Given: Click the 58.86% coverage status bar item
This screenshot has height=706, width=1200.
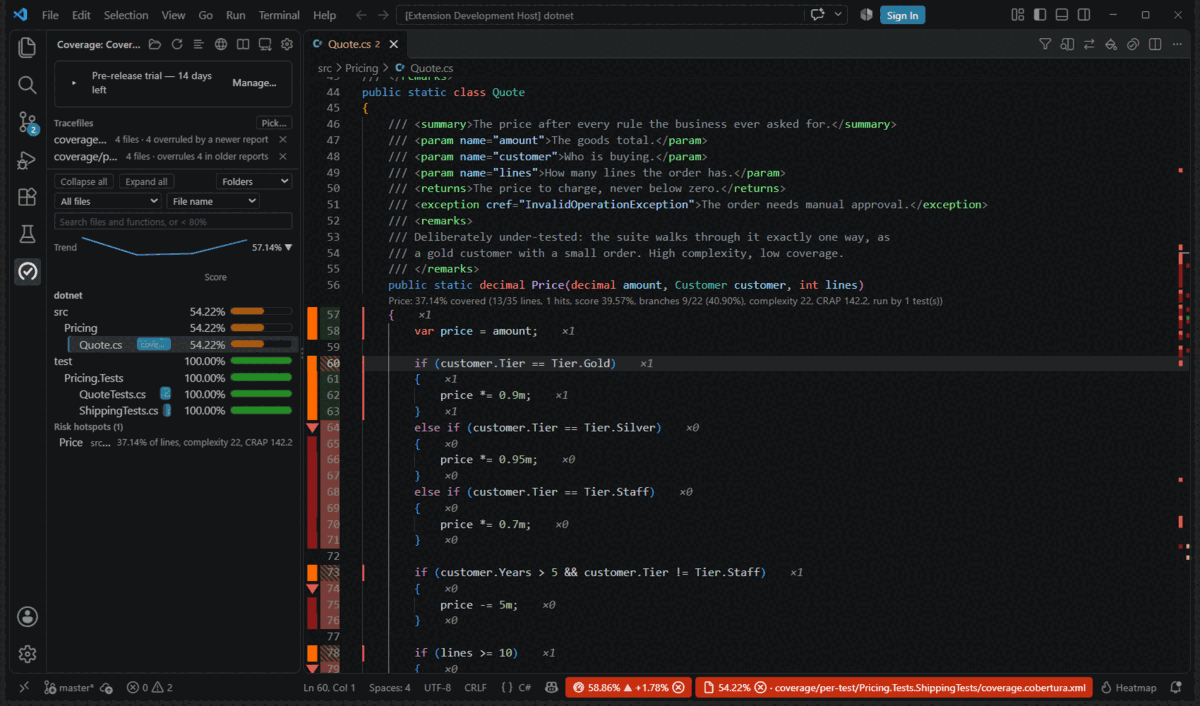Looking at the screenshot, I should point(628,688).
